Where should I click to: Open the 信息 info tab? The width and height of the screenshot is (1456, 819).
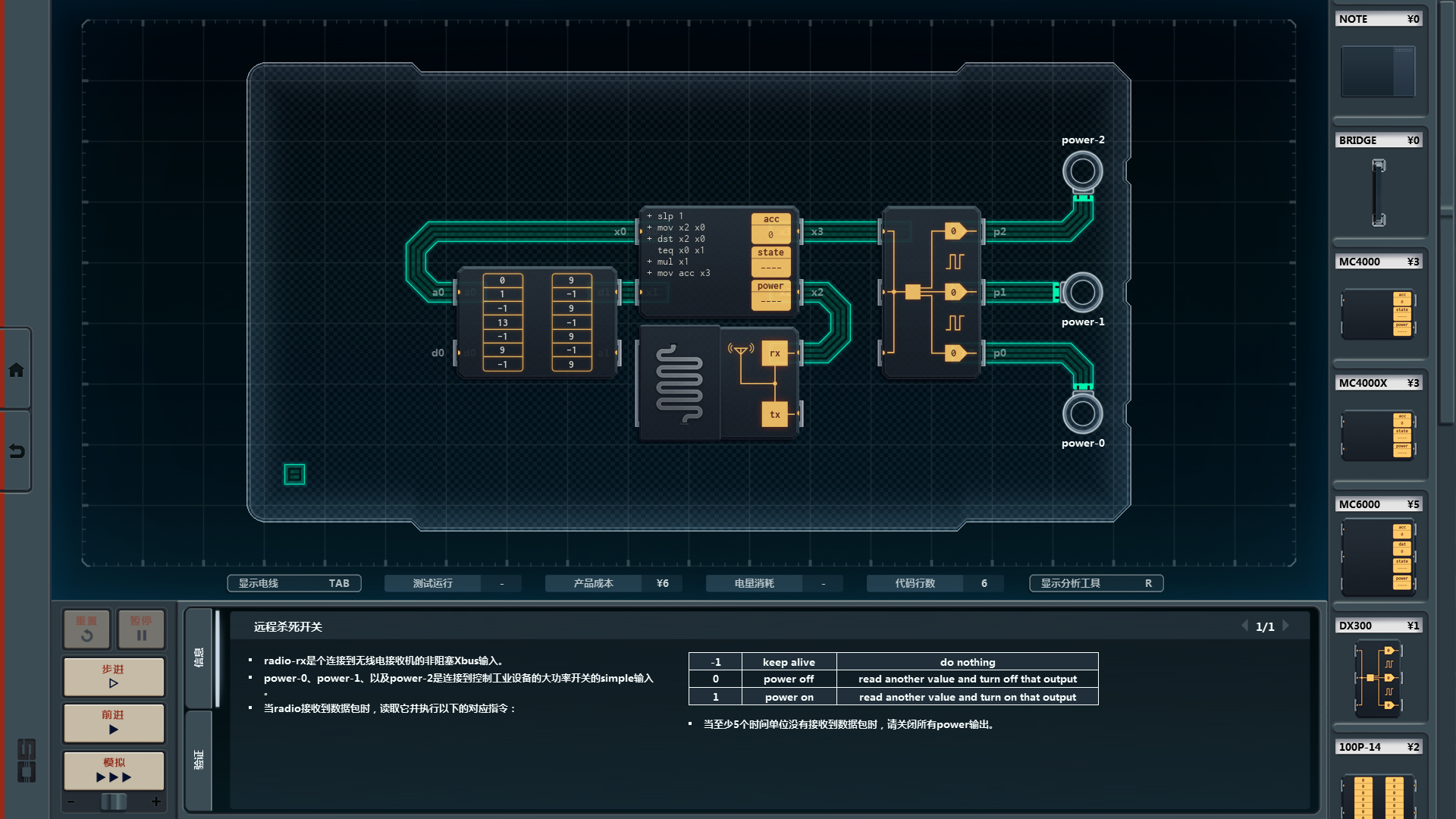pos(199,657)
